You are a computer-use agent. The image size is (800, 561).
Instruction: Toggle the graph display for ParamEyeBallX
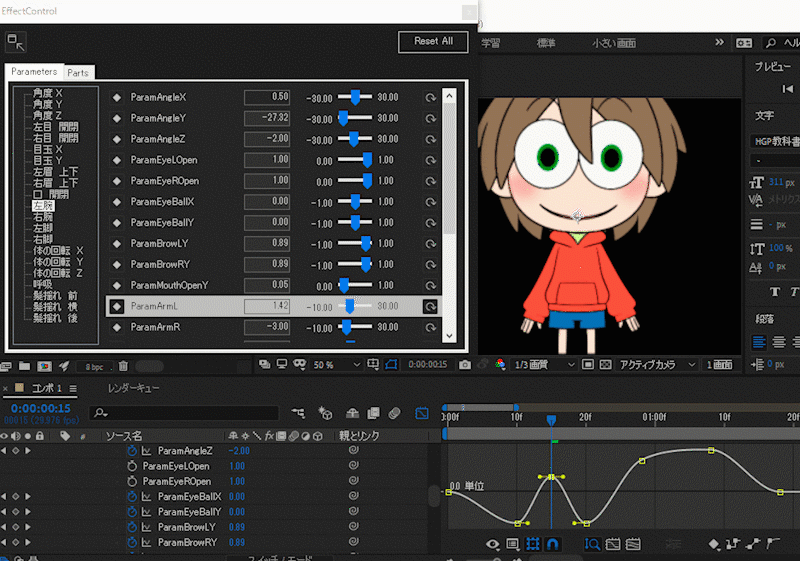coord(146,497)
